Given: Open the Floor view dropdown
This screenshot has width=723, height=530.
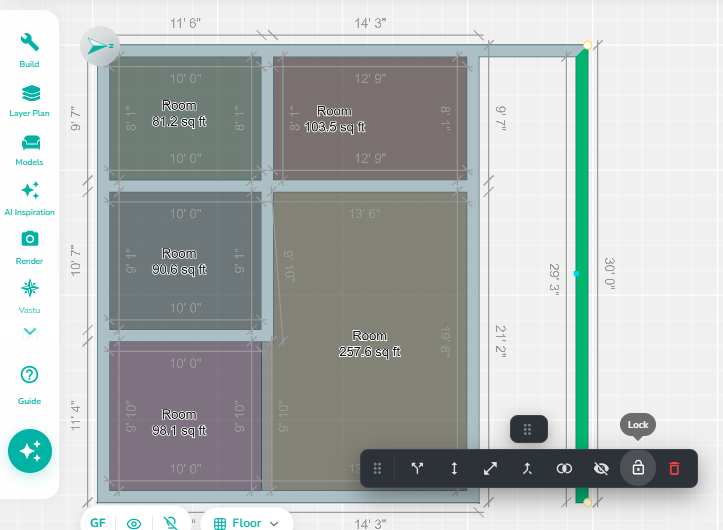Looking at the screenshot, I should click(x=247, y=523).
